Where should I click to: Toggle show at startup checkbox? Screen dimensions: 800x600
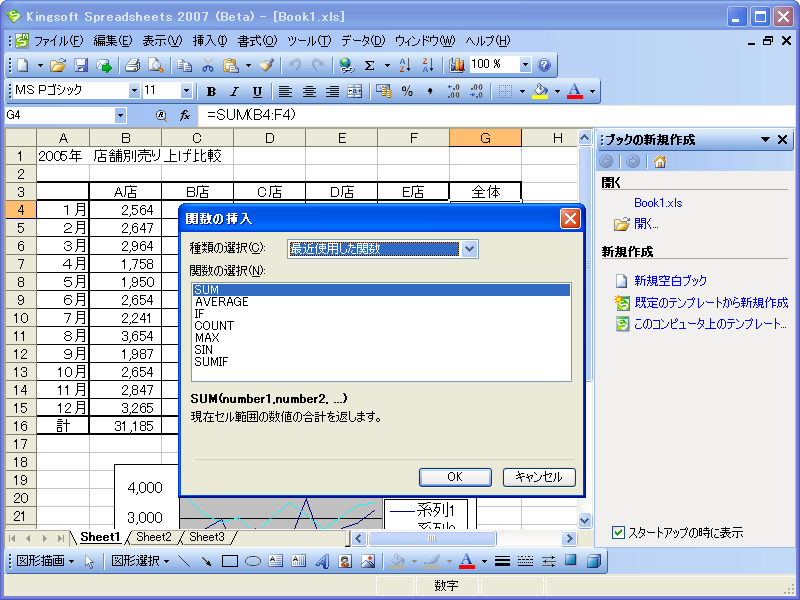(618, 533)
